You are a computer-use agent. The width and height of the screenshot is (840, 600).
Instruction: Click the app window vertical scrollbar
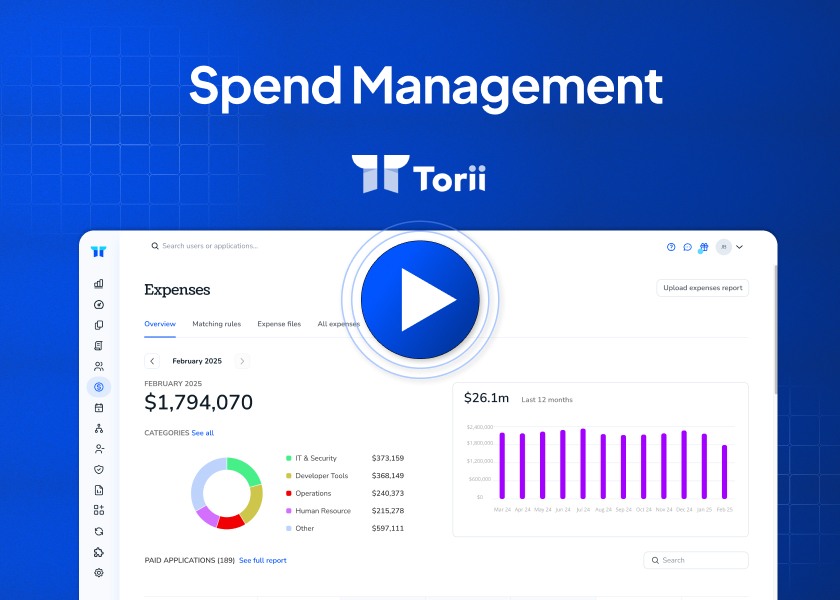pyautogui.click(x=776, y=329)
